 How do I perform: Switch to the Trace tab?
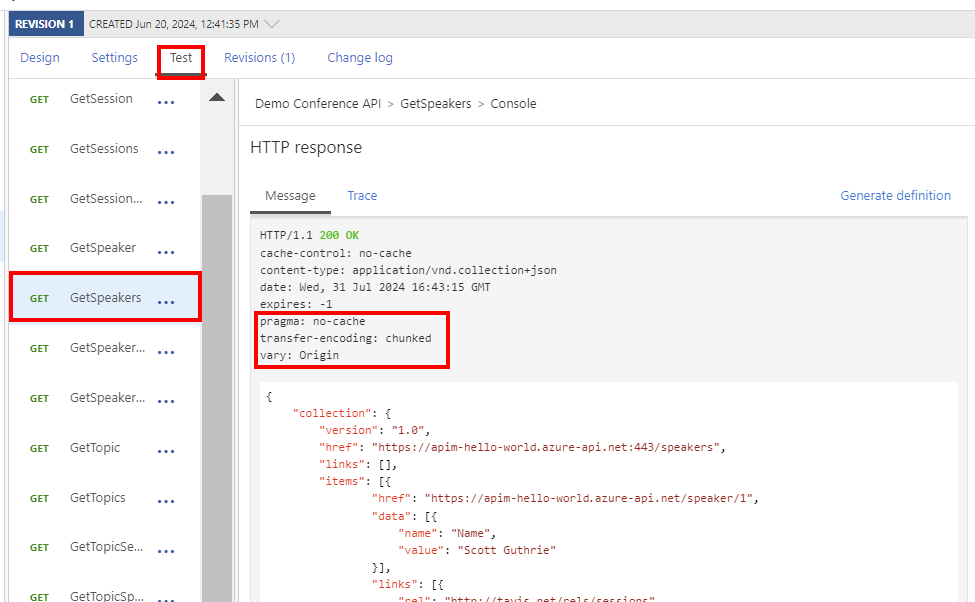click(362, 196)
